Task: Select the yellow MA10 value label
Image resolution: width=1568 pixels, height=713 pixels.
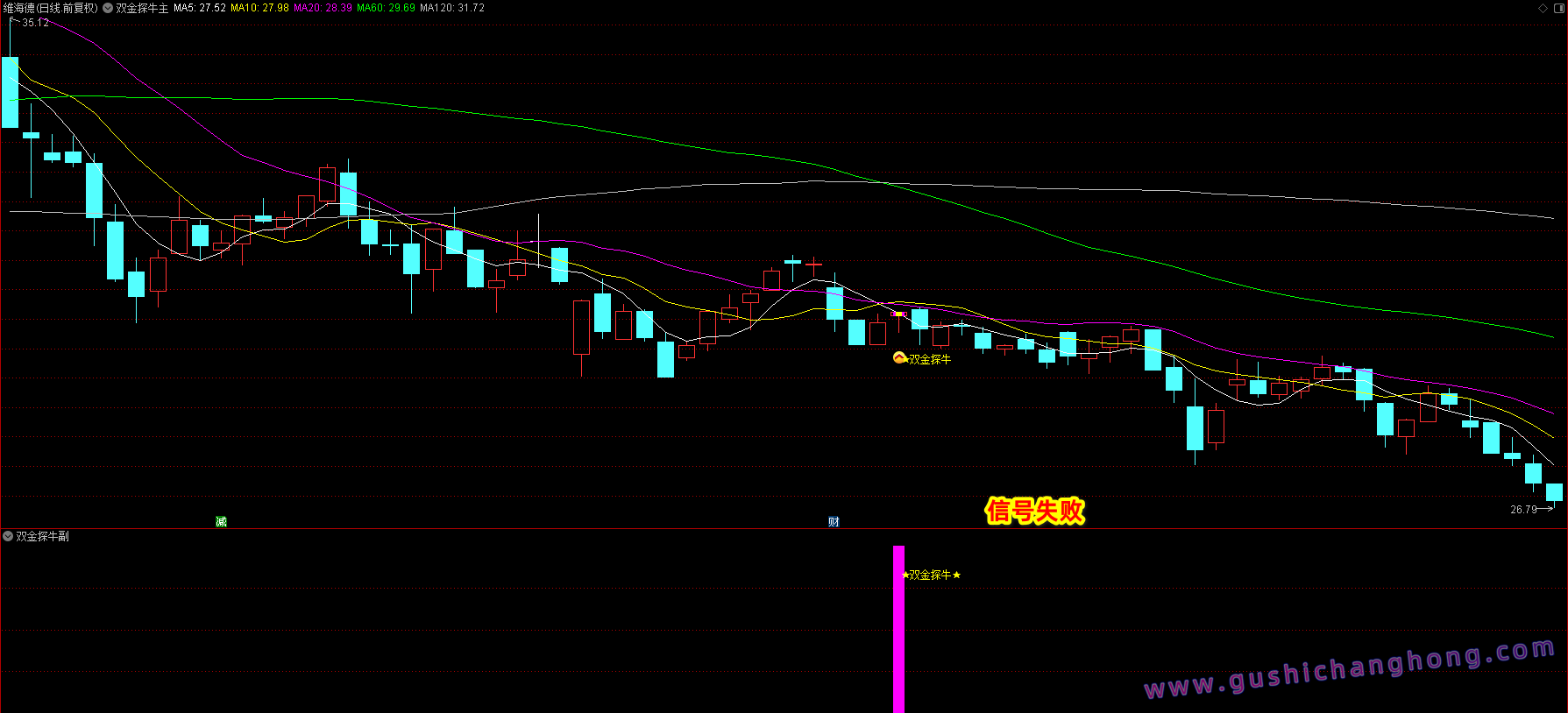Action: click(x=259, y=8)
